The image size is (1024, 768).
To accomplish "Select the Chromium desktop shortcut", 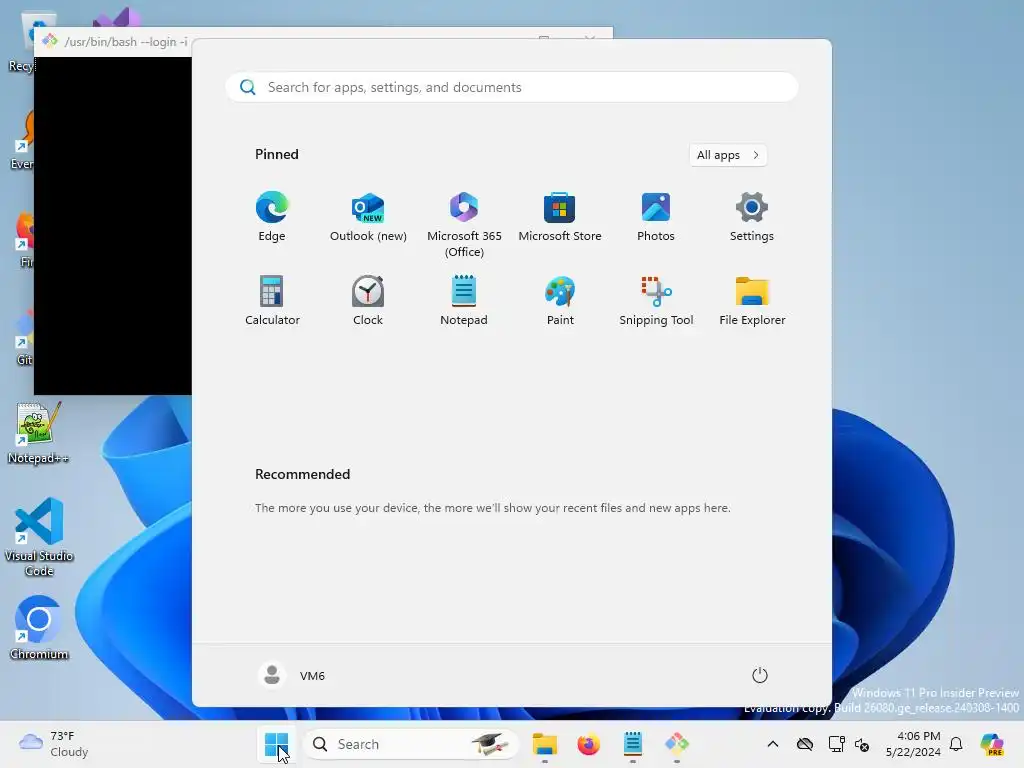I will 39,628.
